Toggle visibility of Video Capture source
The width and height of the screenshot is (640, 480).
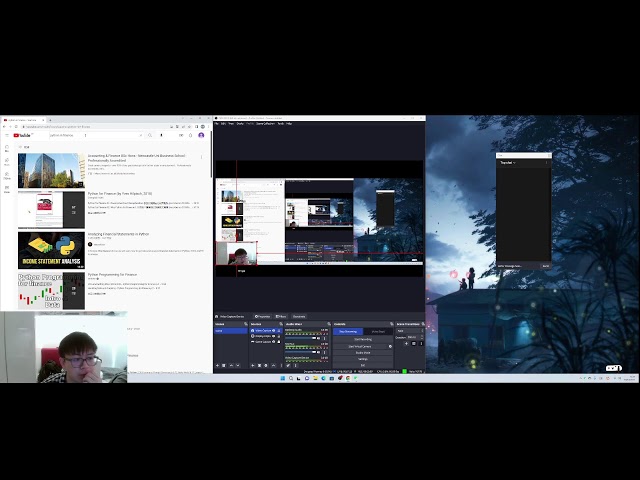coord(274,331)
